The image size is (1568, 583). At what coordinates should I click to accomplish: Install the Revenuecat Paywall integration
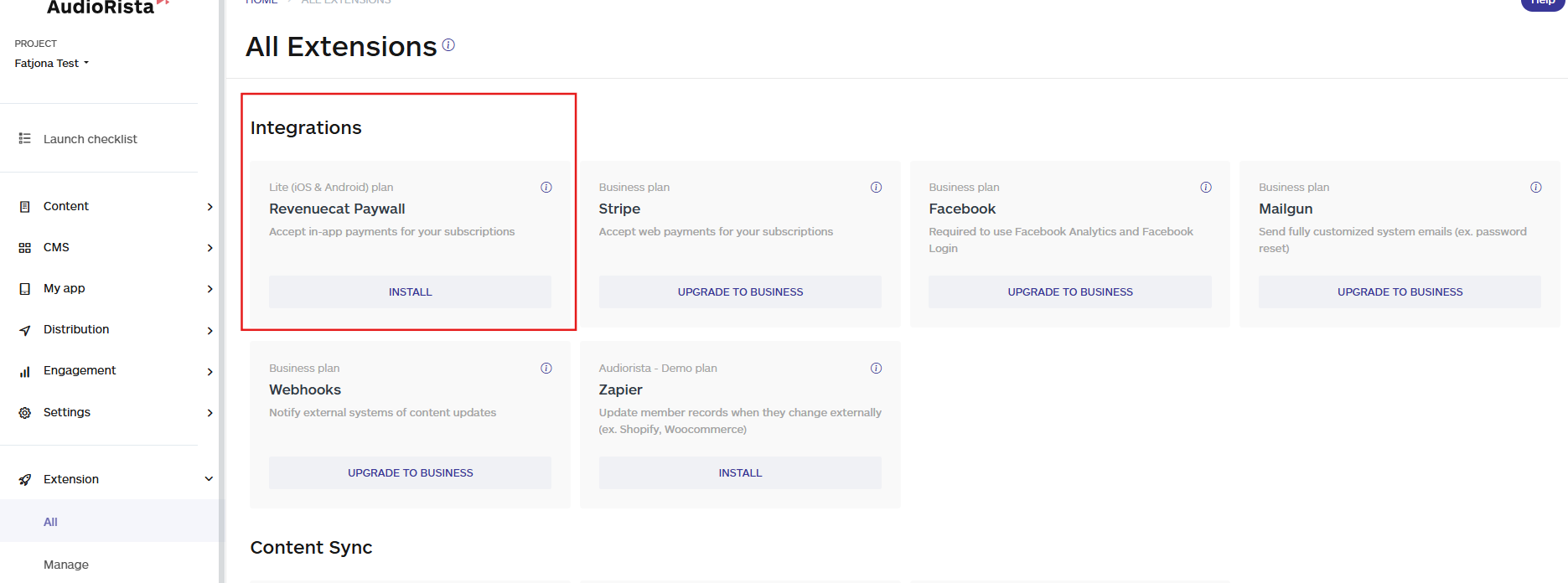pyautogui.click(x=410, y=292)
